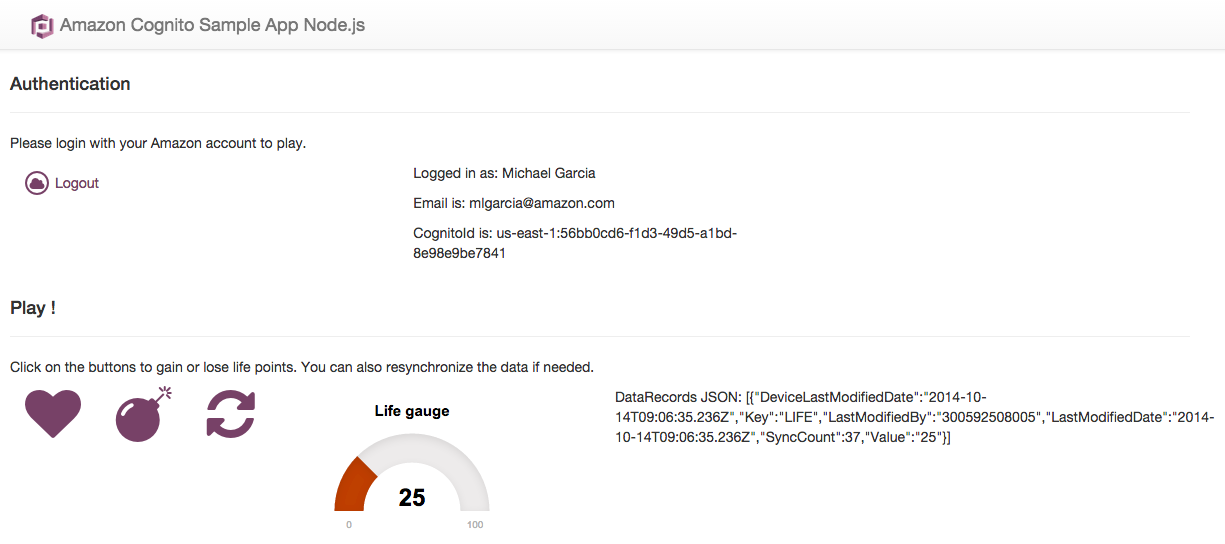Click the Logged in as Michael Garcia text

coord(504,173)
